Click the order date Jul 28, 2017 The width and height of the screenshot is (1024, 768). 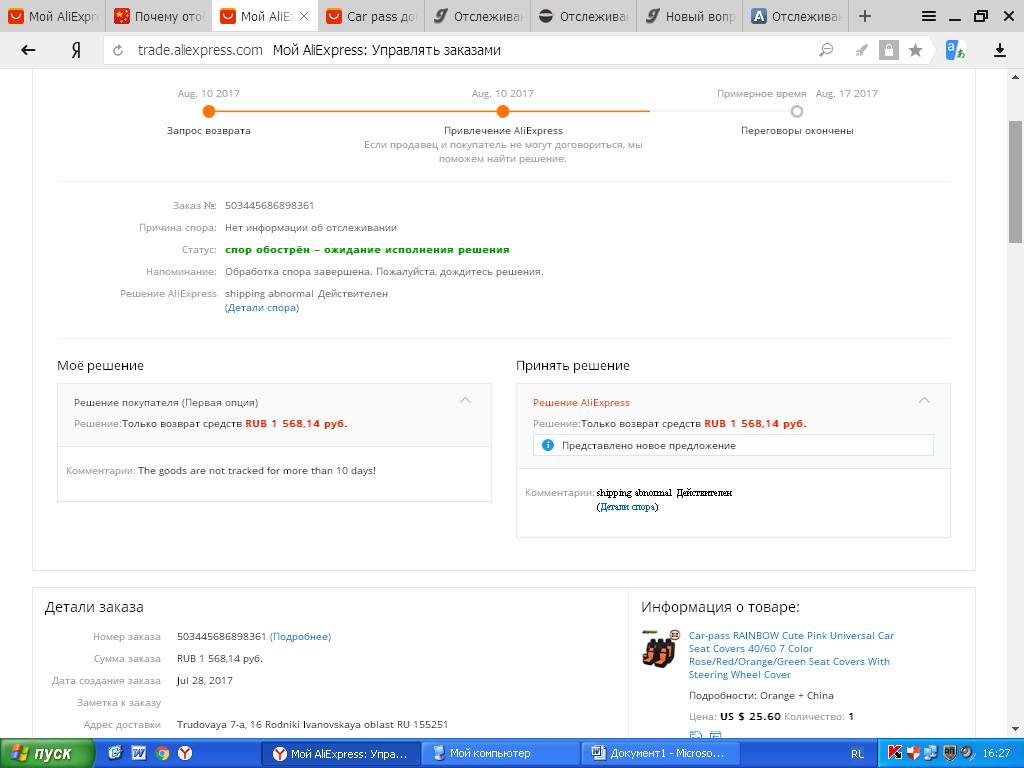204,681
